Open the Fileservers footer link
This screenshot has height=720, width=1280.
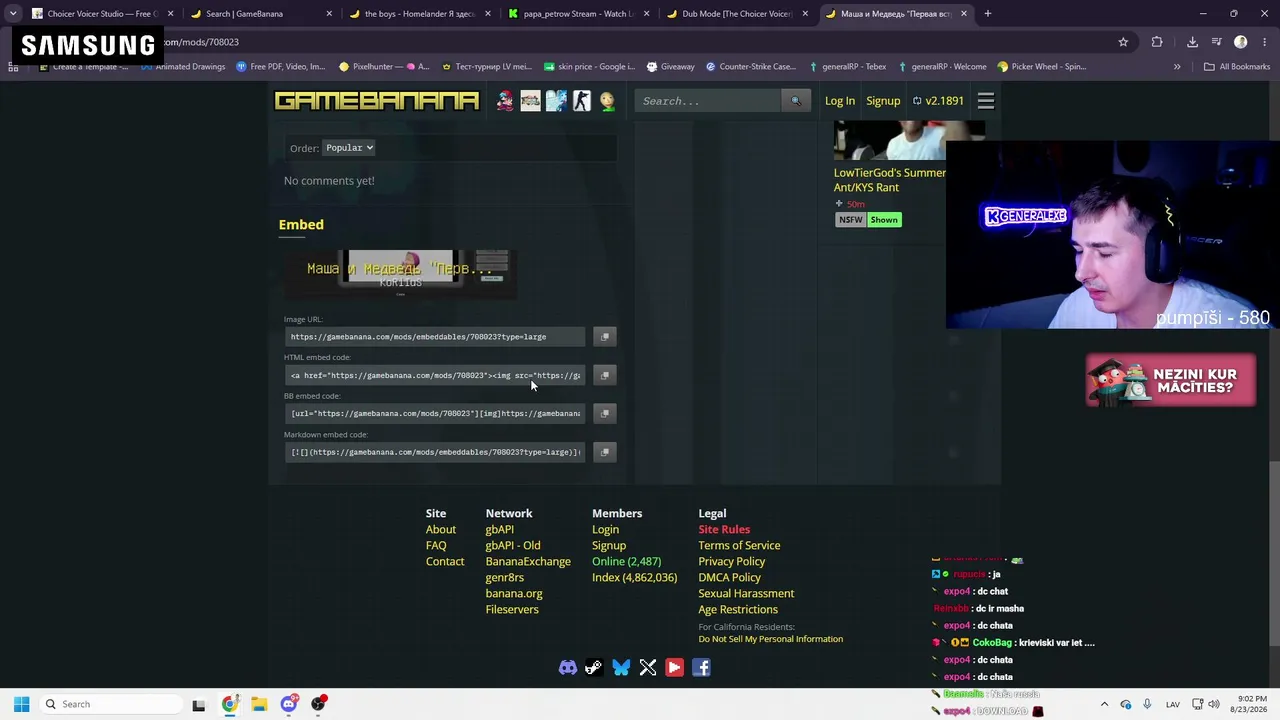point(512,610)
